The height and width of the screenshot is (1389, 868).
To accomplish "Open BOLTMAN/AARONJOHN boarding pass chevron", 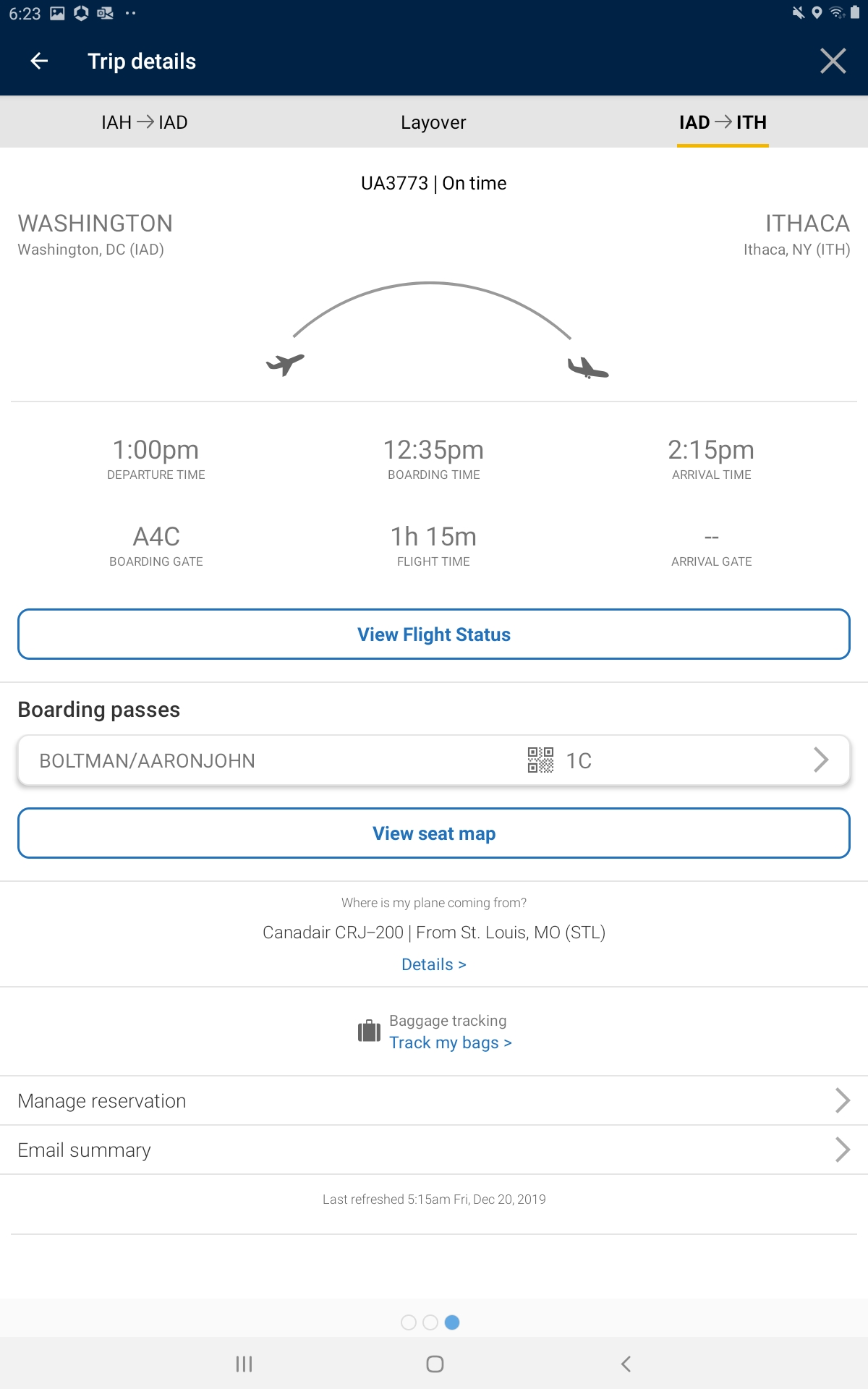I will [820, 760].
